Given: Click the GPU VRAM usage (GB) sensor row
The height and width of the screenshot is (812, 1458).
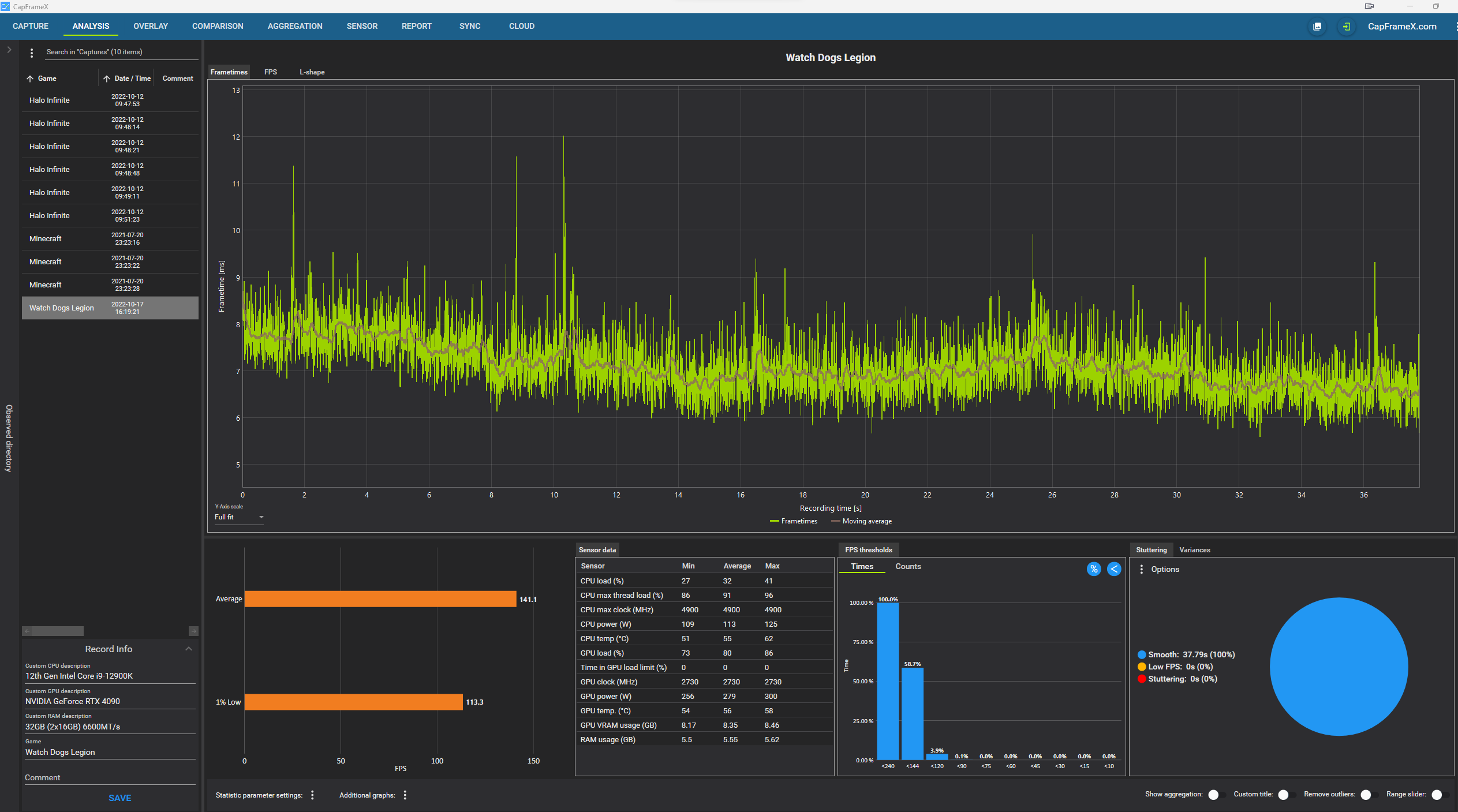Looking at the screenshot, I should pos(704,725).
